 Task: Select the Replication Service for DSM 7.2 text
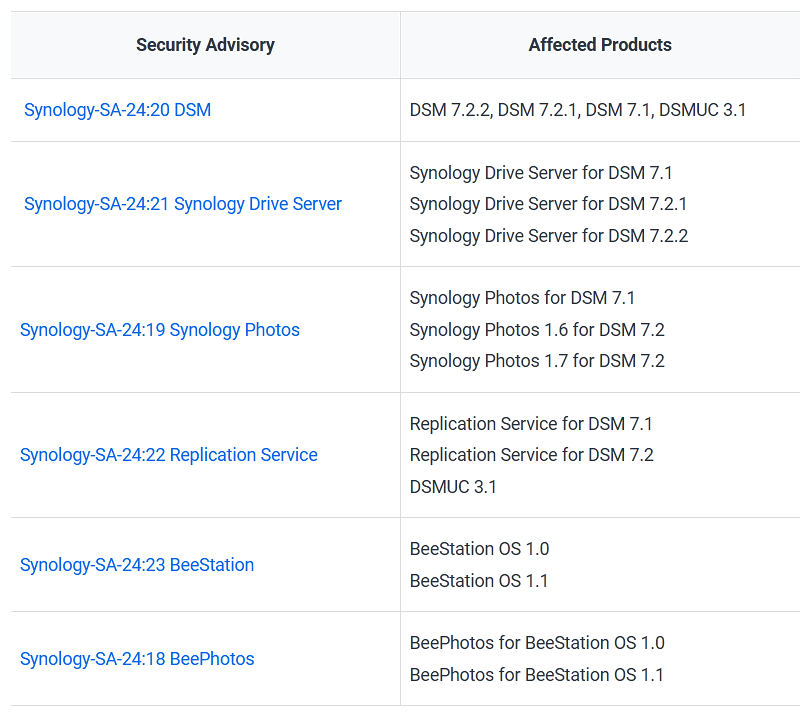pyautogui.click(x=530, y=455)
